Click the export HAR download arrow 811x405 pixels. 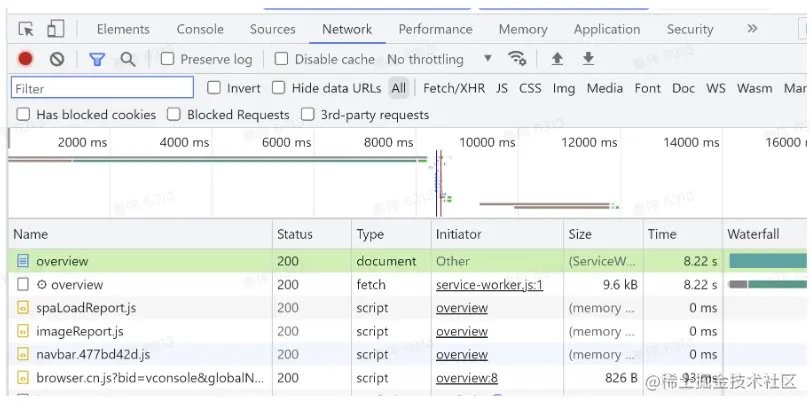tap(588, 59)
